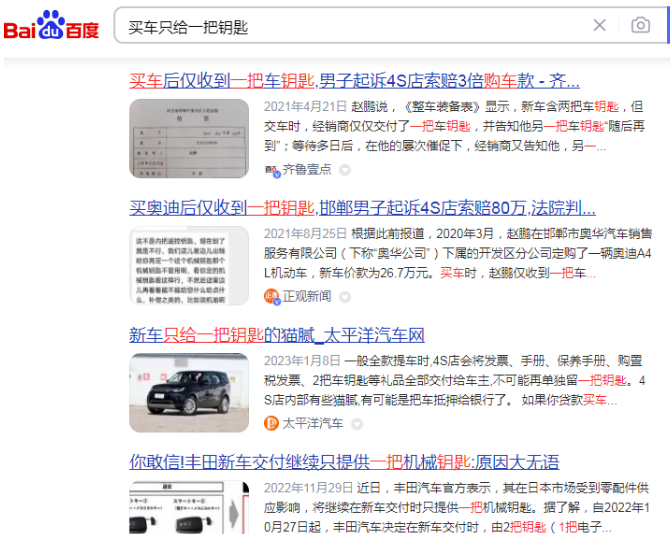The width and height of the screenshot is (670, 534).
Task: Open the result 你敢信!丰田新车交付继续只提供一把机械钥匙
Action: click(x=344, y=462)
